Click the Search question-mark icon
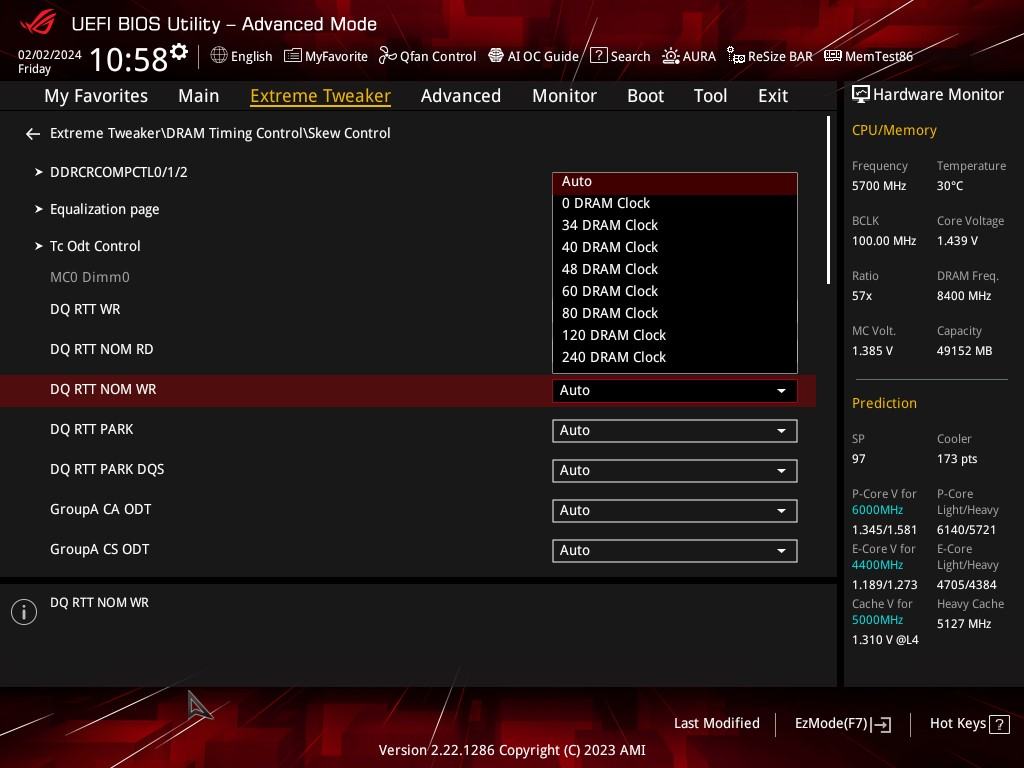The image size is (1024, 768). click(598, 56)
